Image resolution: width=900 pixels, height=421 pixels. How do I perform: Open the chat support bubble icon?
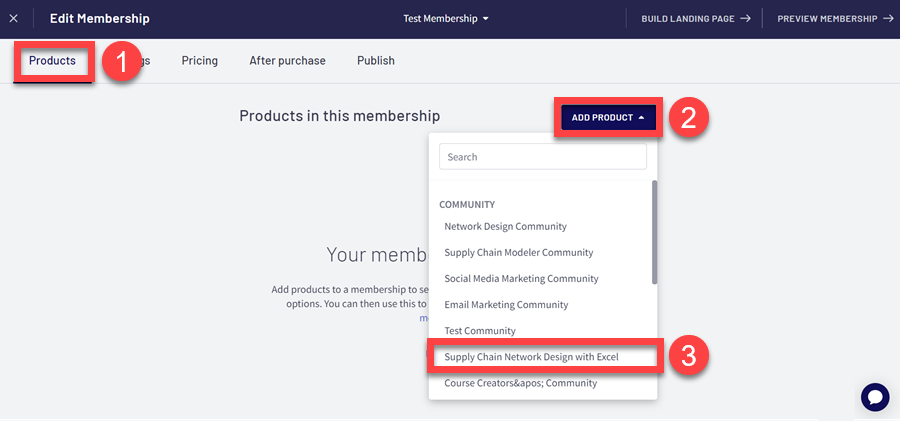point(874,396)
